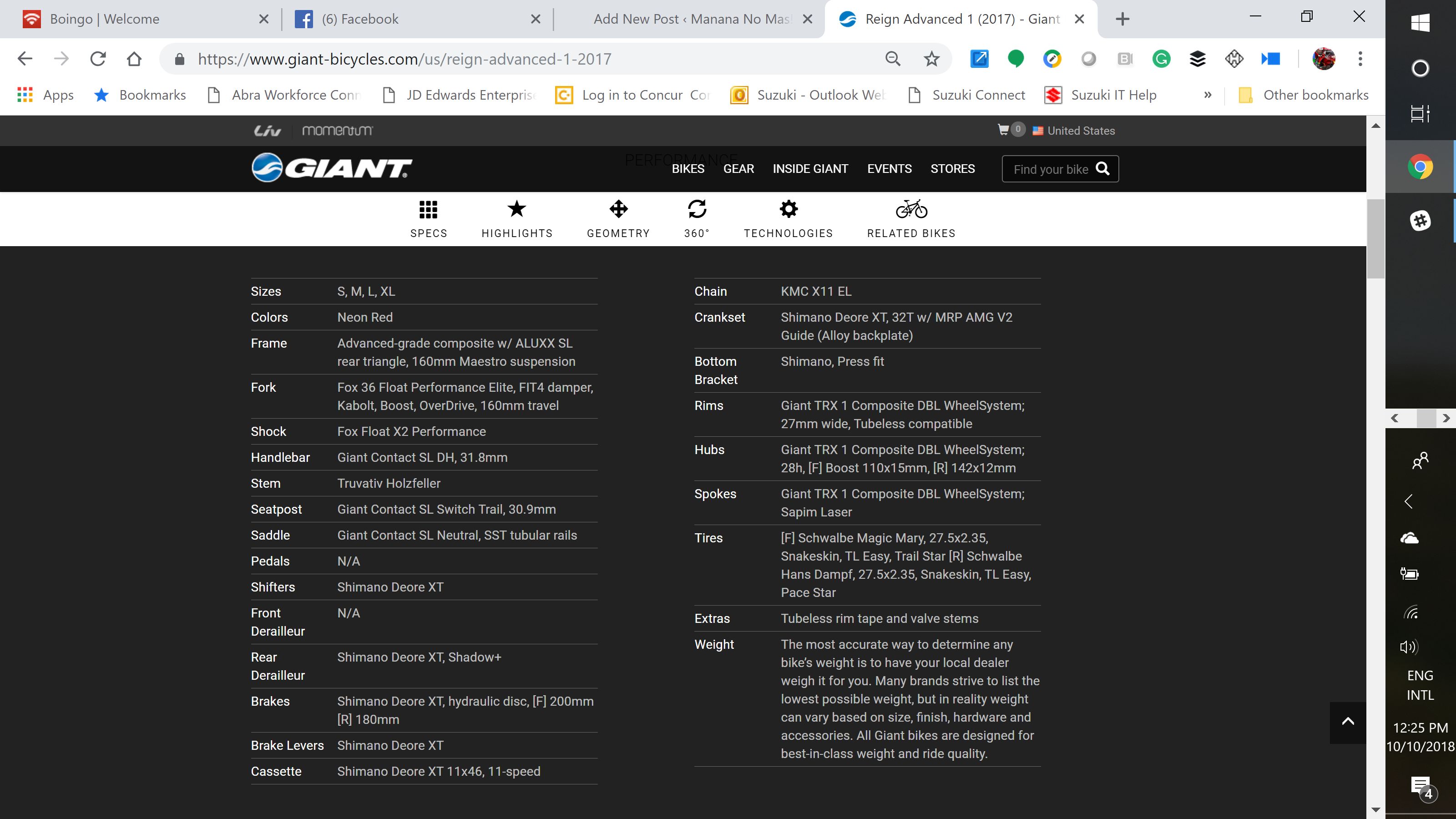Click the search magnifier in Find your bike
The width and height of the screenshot is (1456, 819).
pyautogui.click(x=1102, y=168)
